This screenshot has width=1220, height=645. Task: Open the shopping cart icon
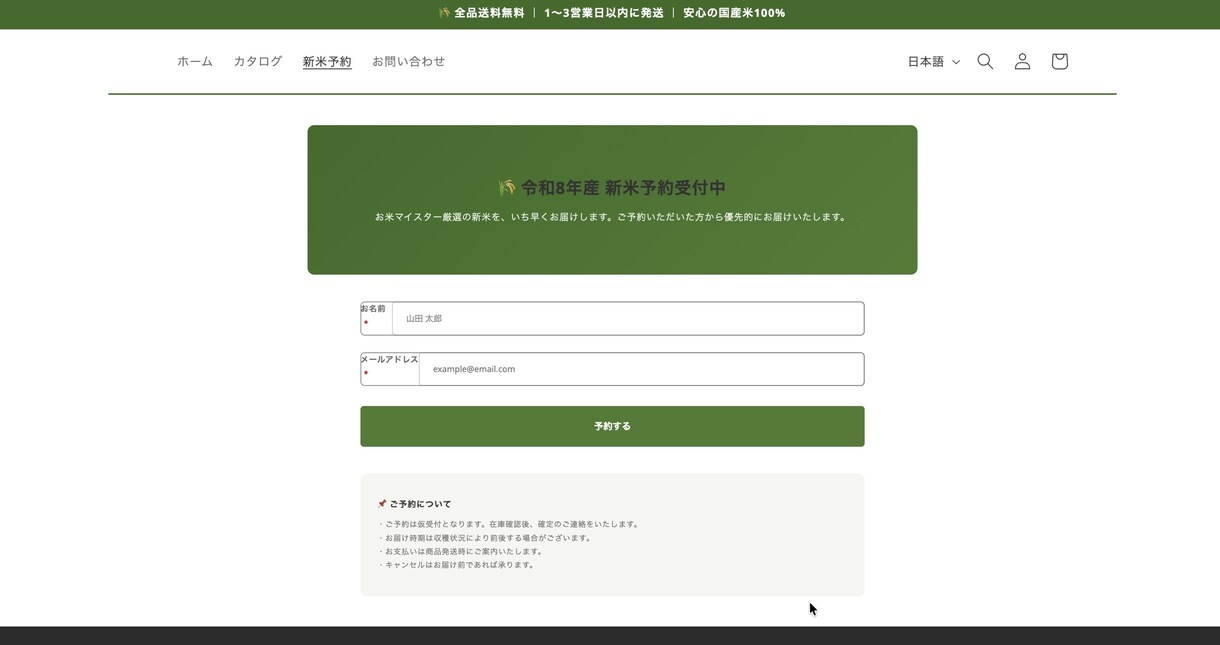point(1060,61)
